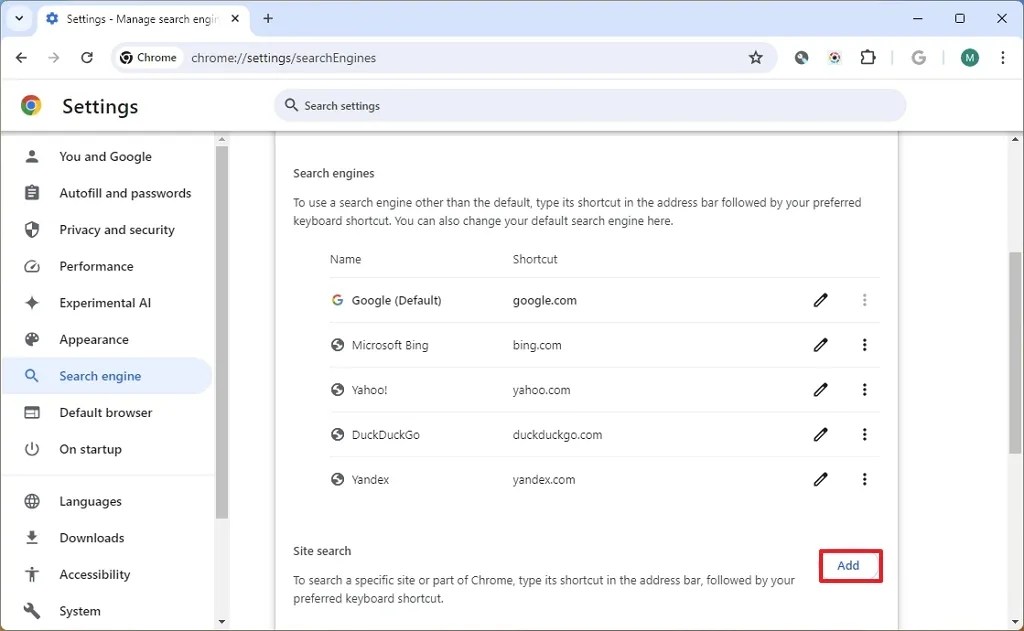Open more actions for Yahoo! search engine
This screenshot has height=631, width=1024.
point(864,390)
